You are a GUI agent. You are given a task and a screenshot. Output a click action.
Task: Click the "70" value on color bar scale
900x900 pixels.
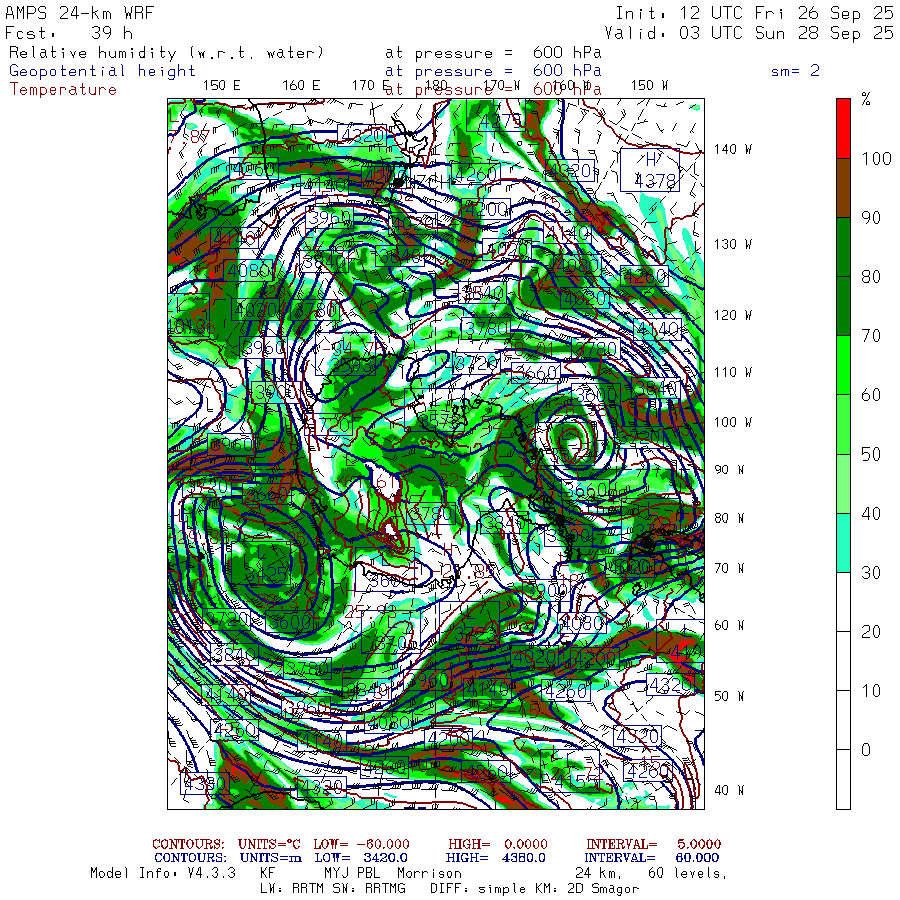tap(871, 336)
